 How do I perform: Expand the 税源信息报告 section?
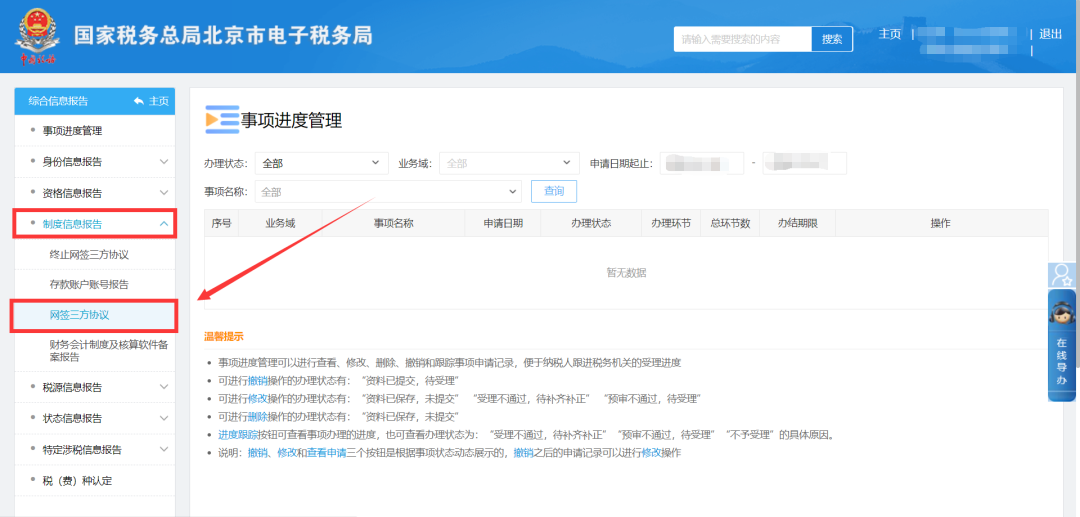[95, 387]
